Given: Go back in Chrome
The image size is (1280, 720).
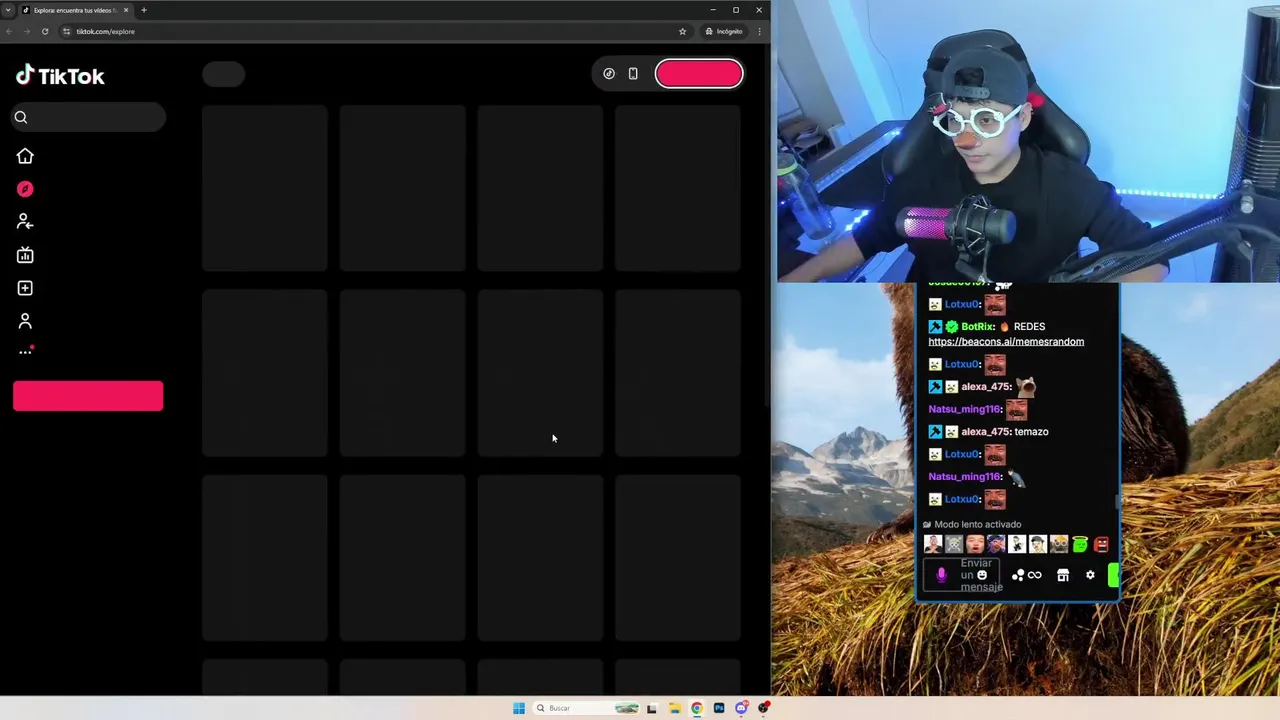Looking at the screenshot, I should 9,31.
